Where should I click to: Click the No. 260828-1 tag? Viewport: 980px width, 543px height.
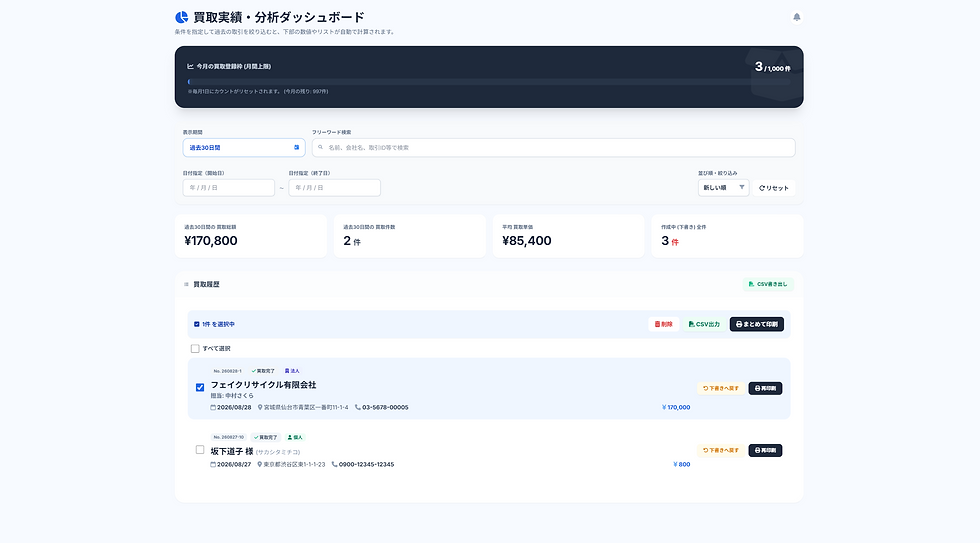pyautogui.click(x=227, y=371)
